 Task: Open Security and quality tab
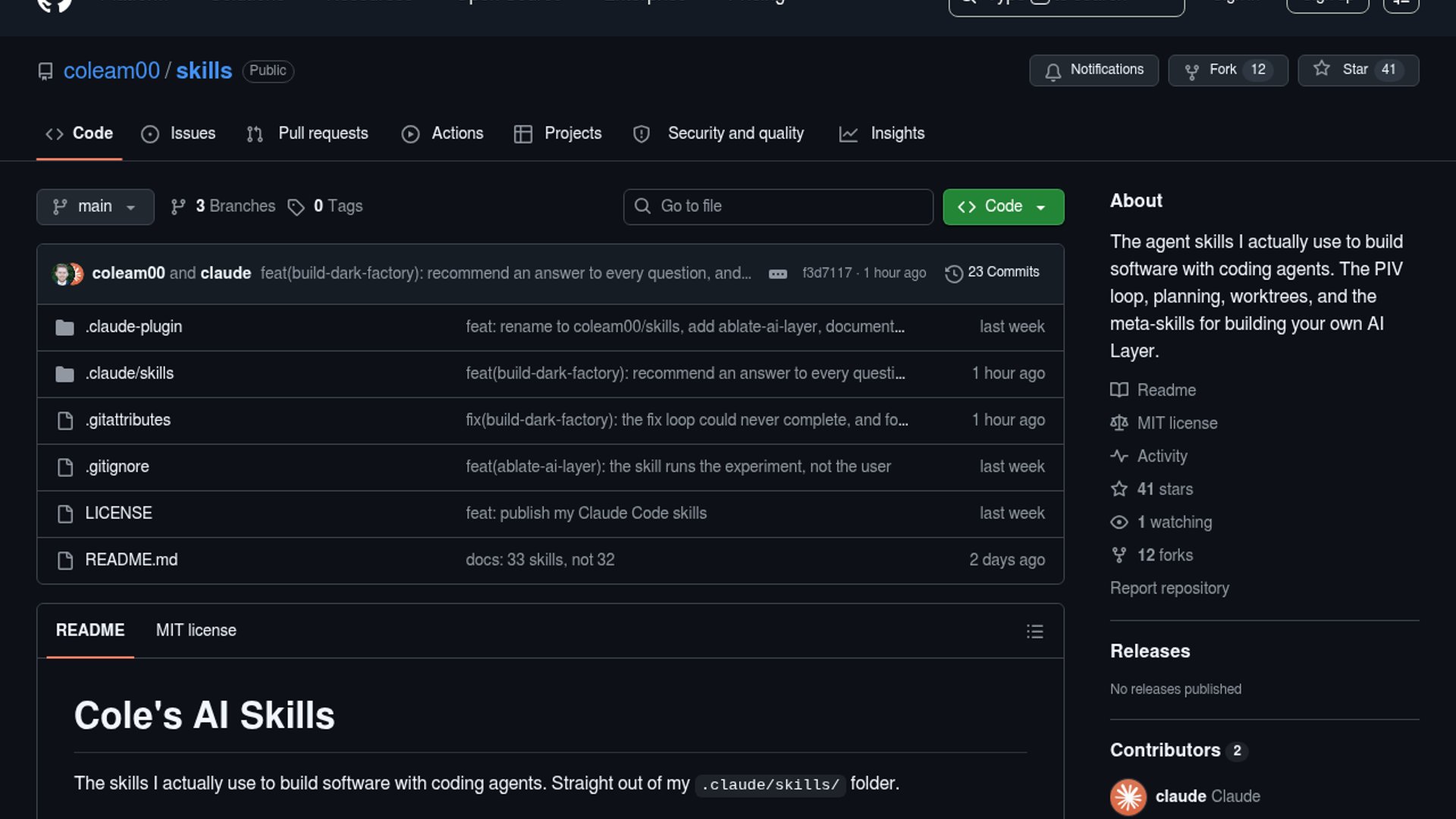(718, 133)
